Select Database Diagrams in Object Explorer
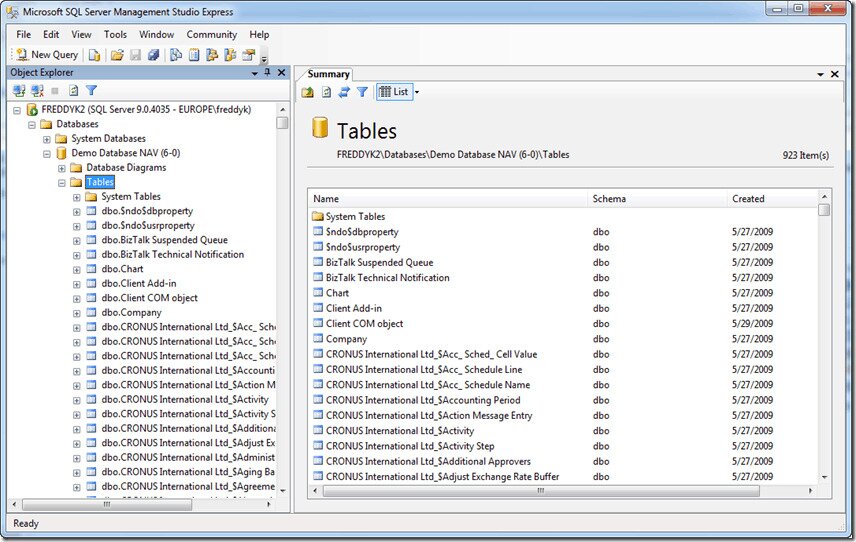856x542 pixels. click(x=126, y=168)
